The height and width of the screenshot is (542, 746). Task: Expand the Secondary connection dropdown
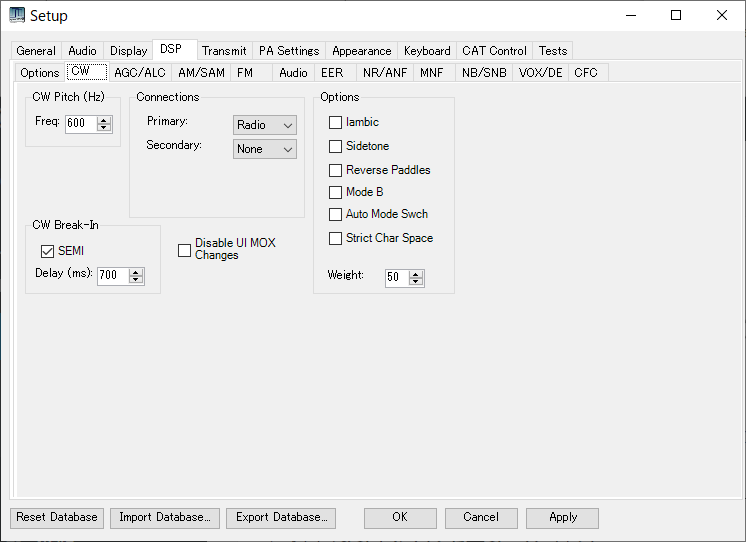[x=265, y=149]
